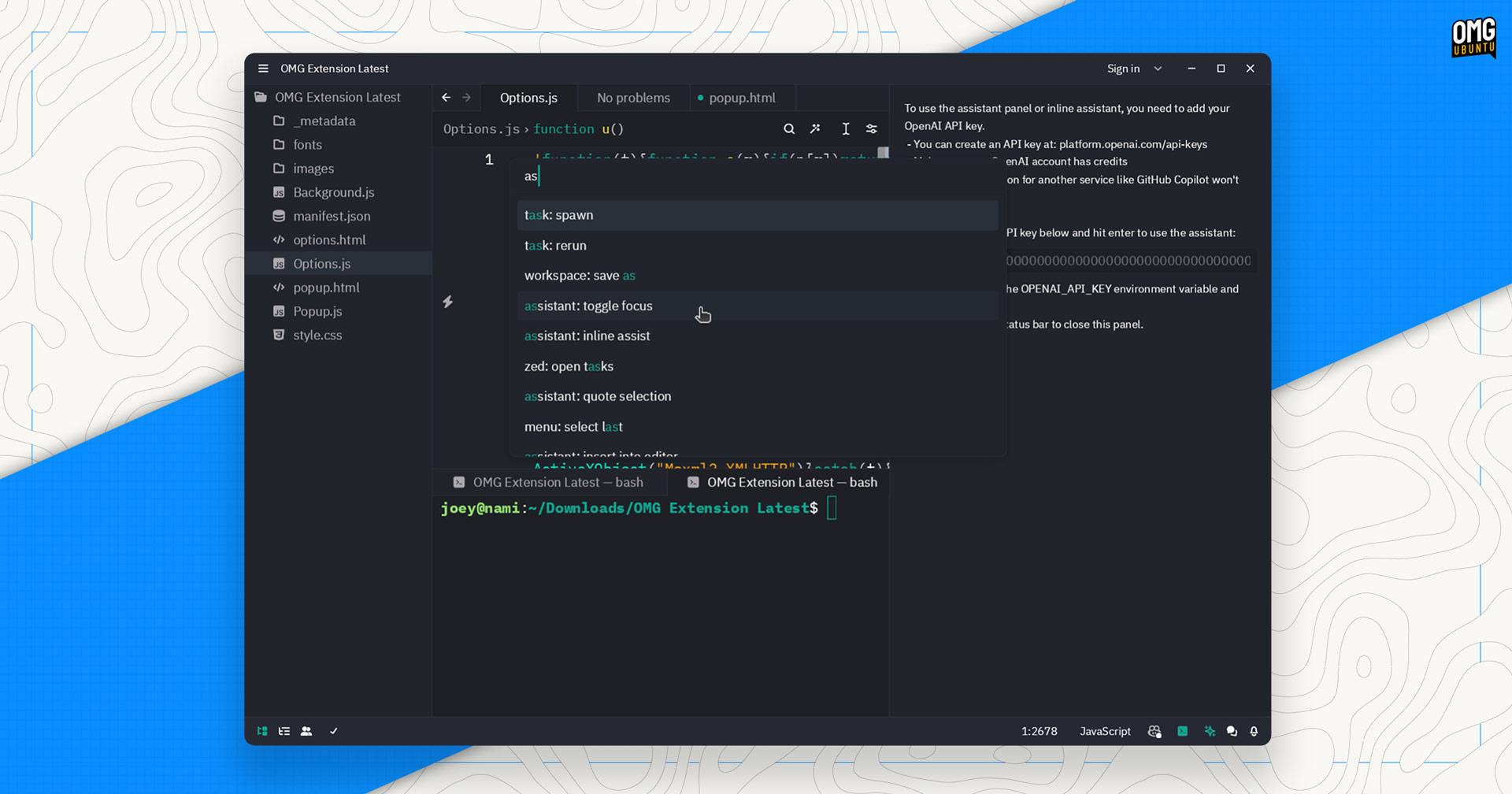Open the hamburger application menu
1512x794 pixels.
click(x=263, y=69)
